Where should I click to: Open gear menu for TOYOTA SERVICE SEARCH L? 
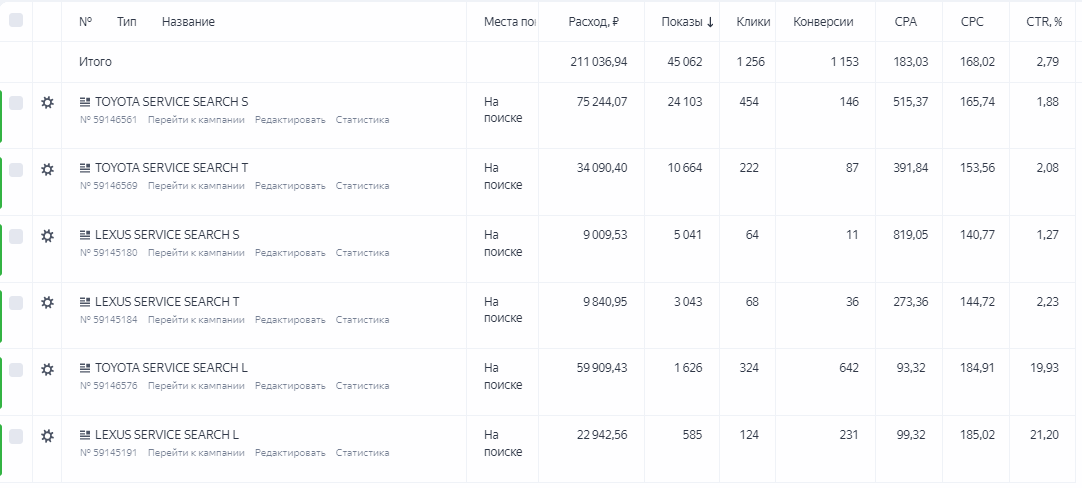47,369
